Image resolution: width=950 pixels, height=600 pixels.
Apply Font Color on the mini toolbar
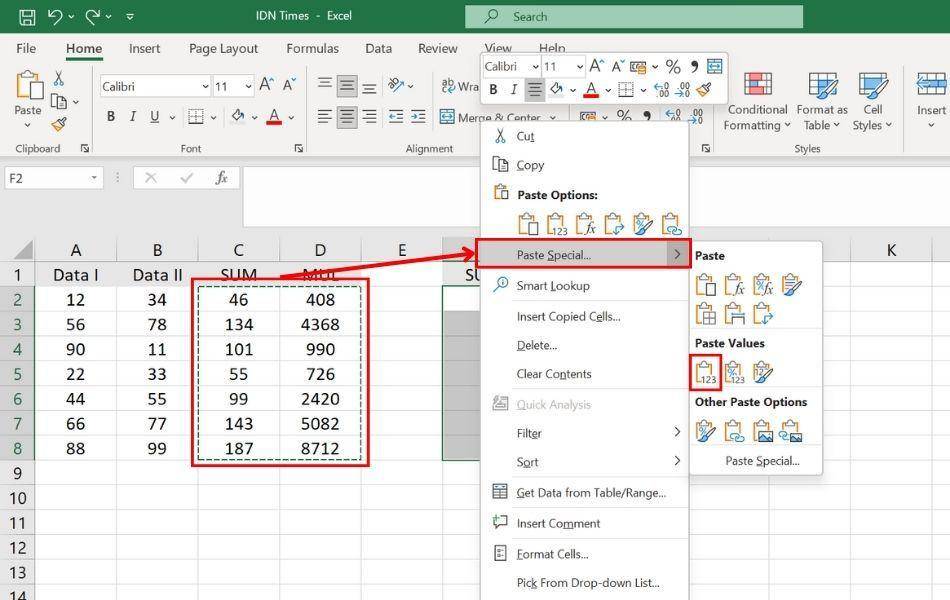tap(591, 90)
